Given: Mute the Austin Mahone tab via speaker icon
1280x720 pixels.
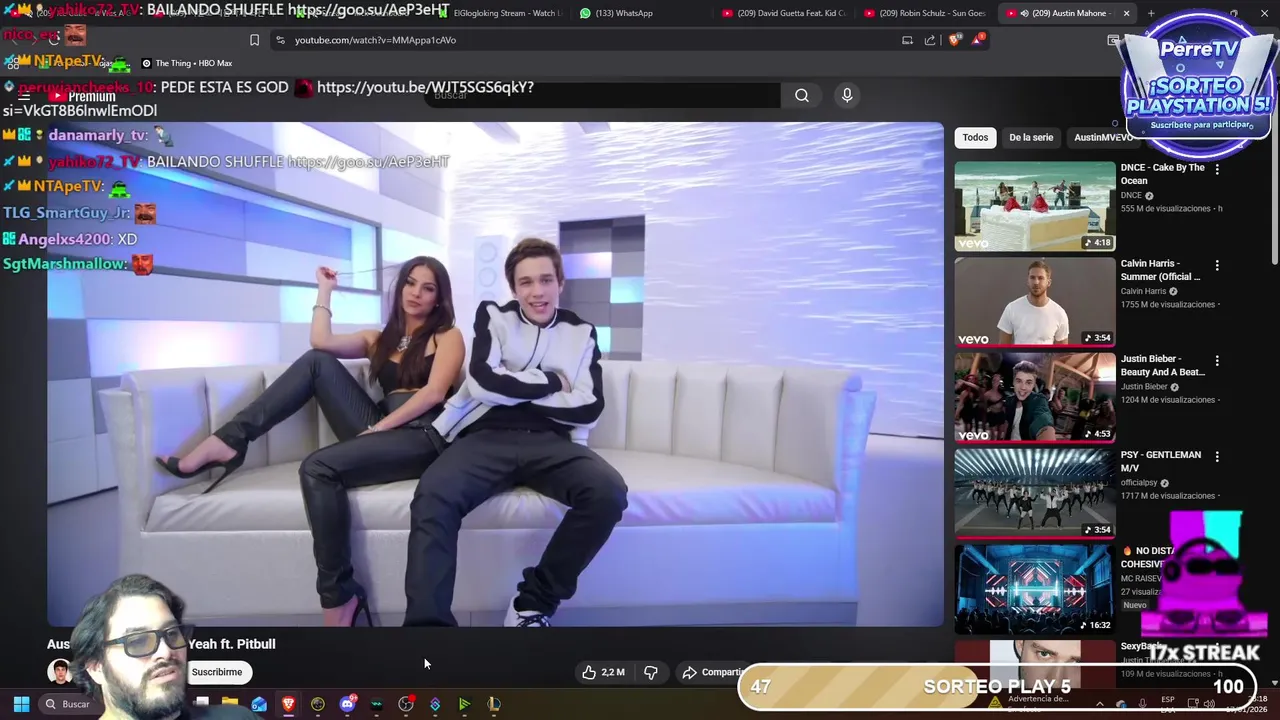Looking at the screenshot, I should [x=1025, y=13].
